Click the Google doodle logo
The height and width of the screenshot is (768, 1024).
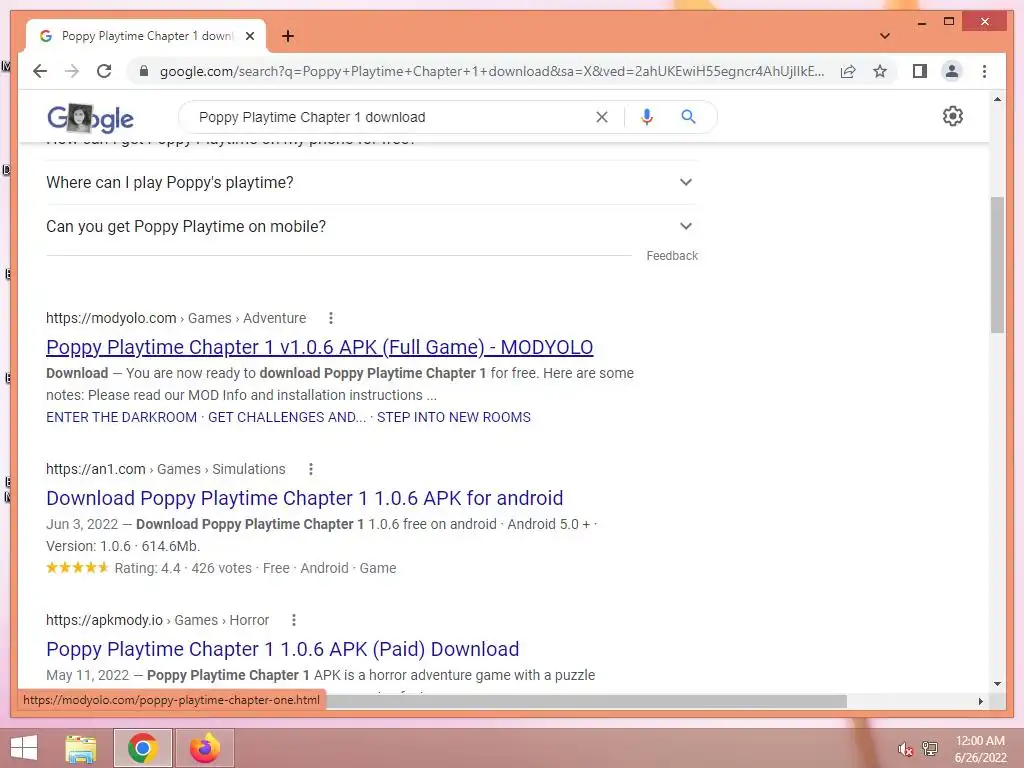click(x=90, y=118)
